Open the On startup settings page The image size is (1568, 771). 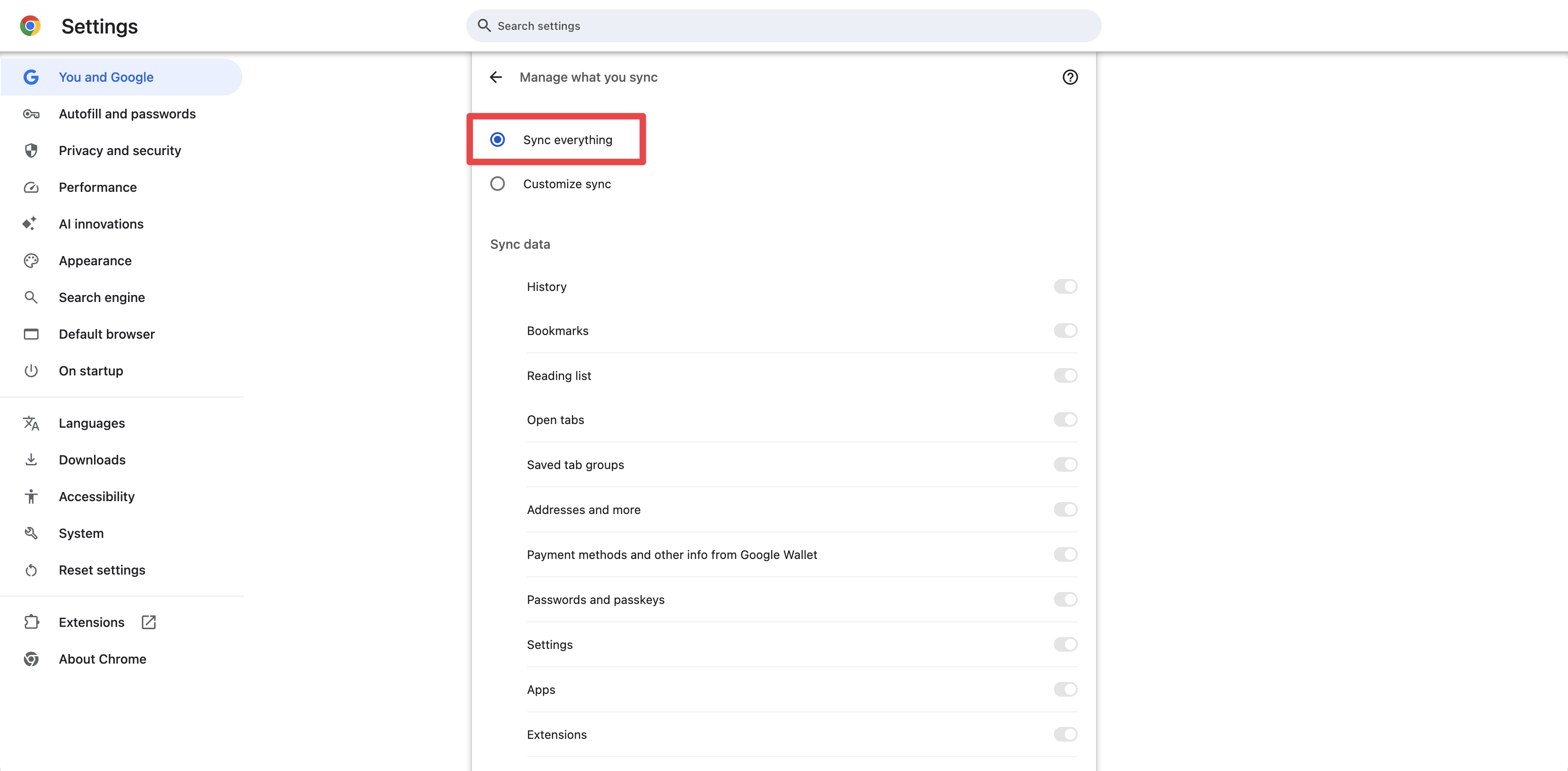(x=91, y=371)
